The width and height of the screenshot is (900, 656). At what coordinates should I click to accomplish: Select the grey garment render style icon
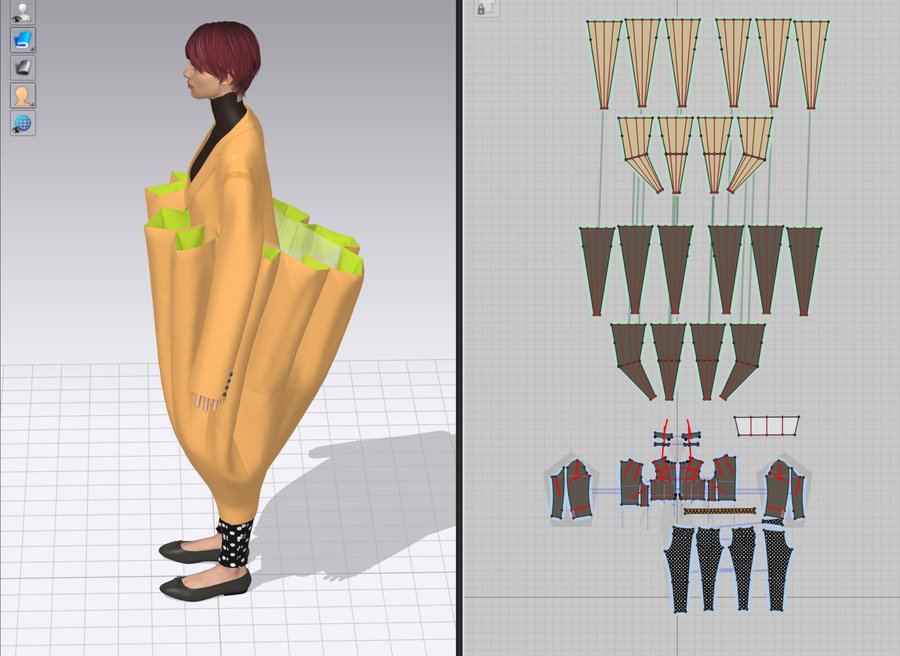22,68
